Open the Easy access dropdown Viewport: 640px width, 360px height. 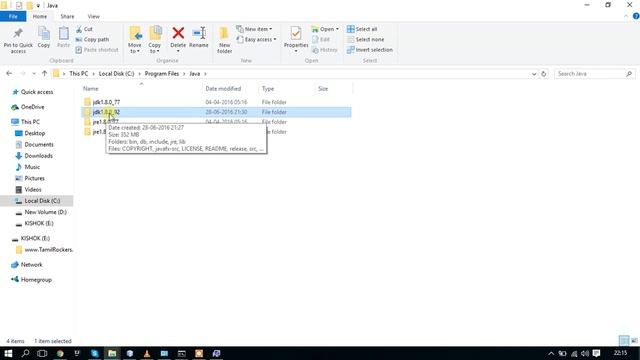[256, 40]
